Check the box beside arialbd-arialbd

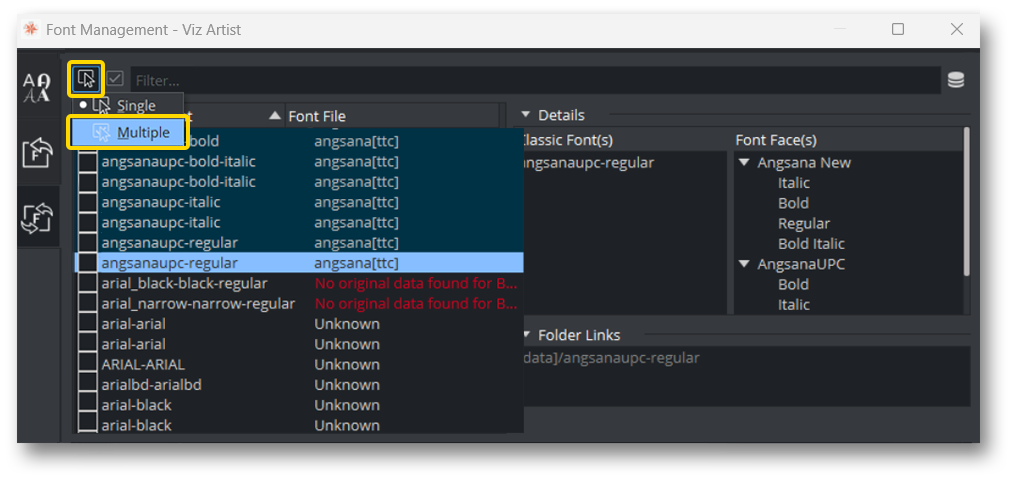[88, 385]
